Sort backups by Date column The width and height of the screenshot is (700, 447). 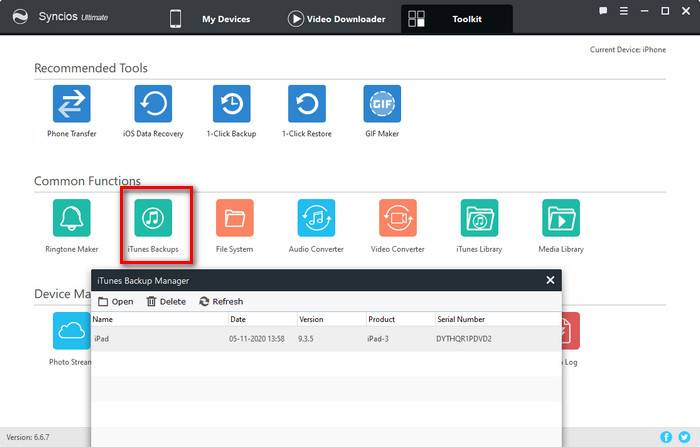click(x=262, y=319)
